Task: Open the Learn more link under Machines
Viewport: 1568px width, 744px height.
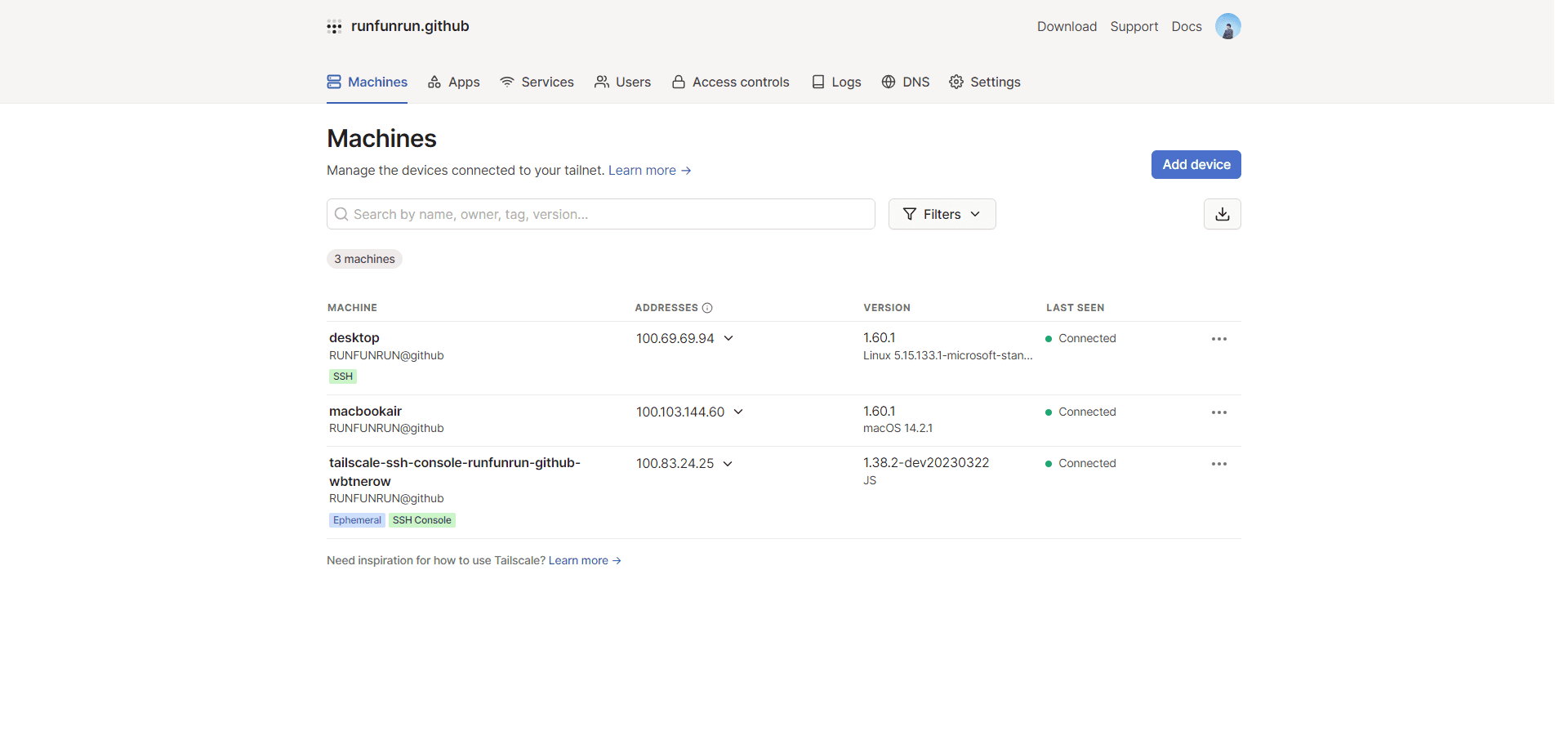Action: point(650,170)
